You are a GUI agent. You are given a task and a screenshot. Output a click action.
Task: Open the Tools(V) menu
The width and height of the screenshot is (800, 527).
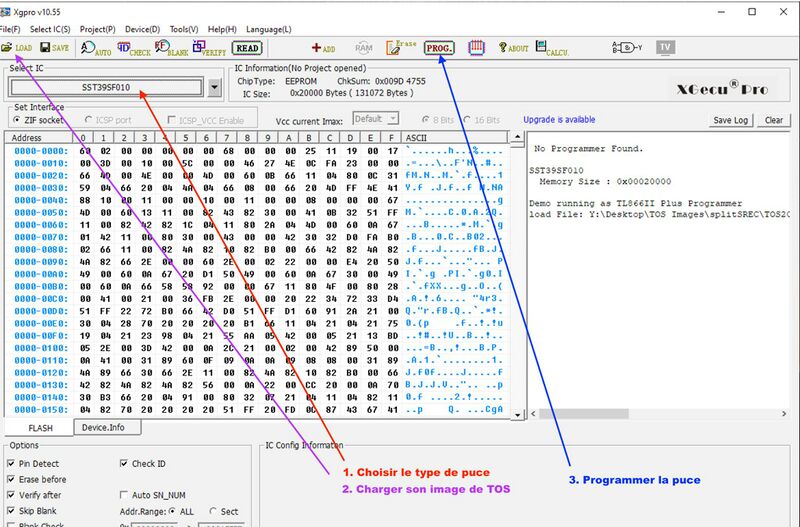[x=184, y=30]
